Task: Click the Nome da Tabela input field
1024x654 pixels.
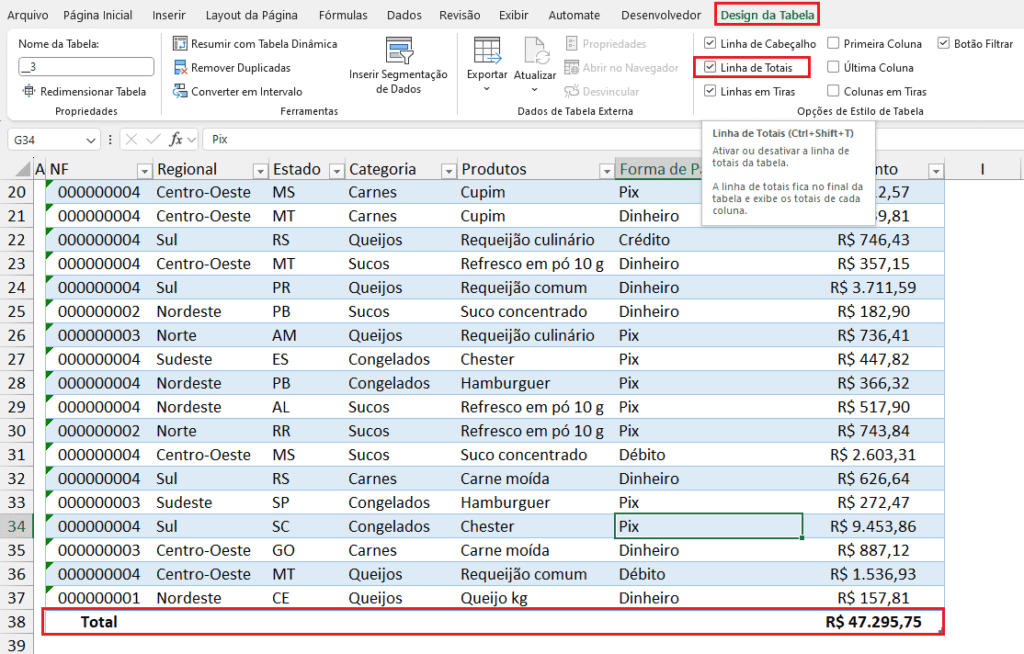Action: pos(86,67)
